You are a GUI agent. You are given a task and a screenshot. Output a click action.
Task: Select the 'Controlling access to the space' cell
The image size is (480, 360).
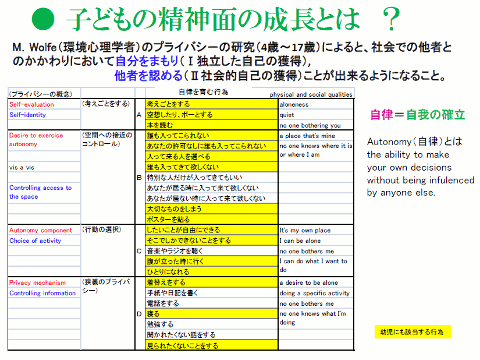click(44, 192)
